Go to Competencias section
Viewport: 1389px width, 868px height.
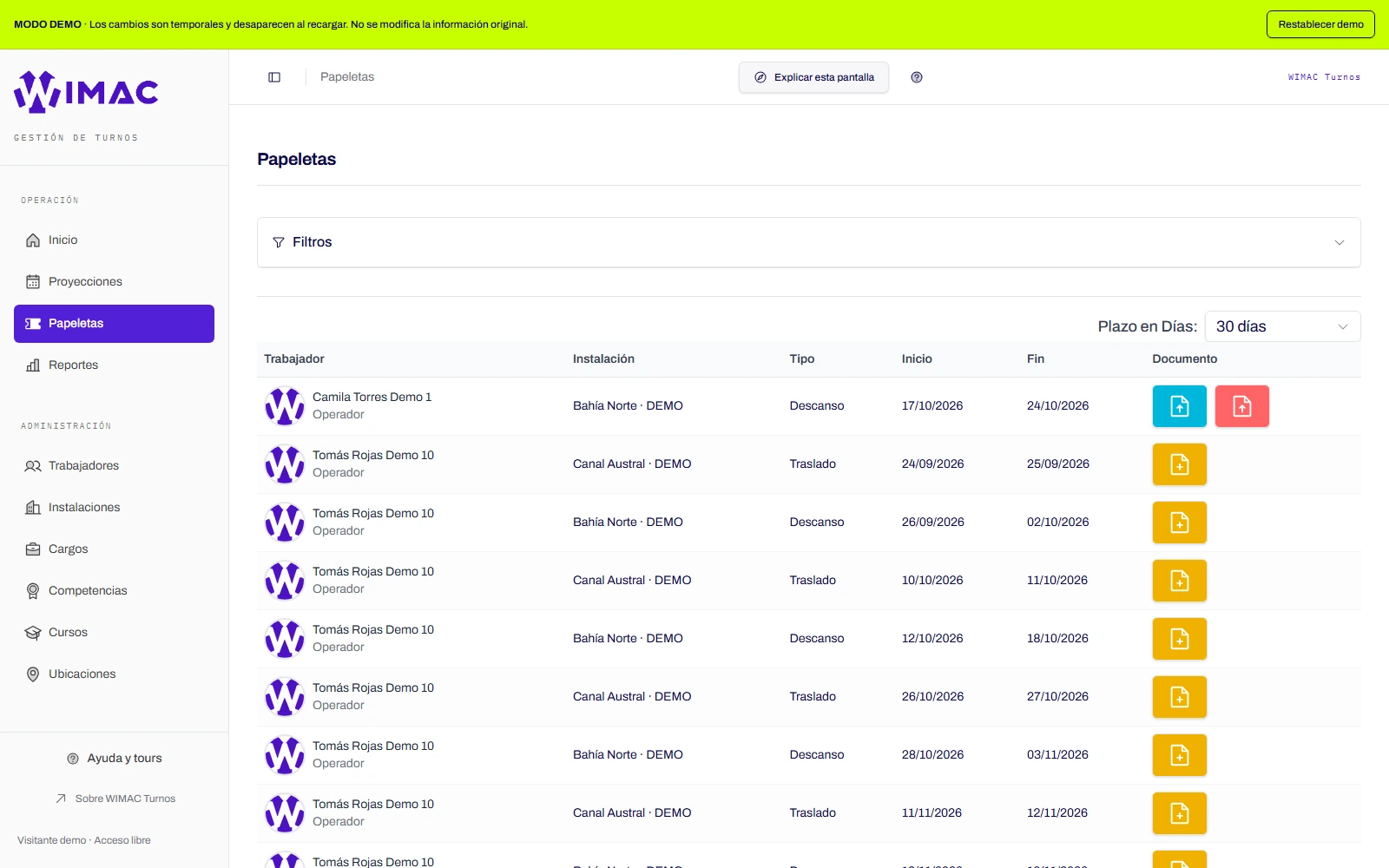(114, 591)
